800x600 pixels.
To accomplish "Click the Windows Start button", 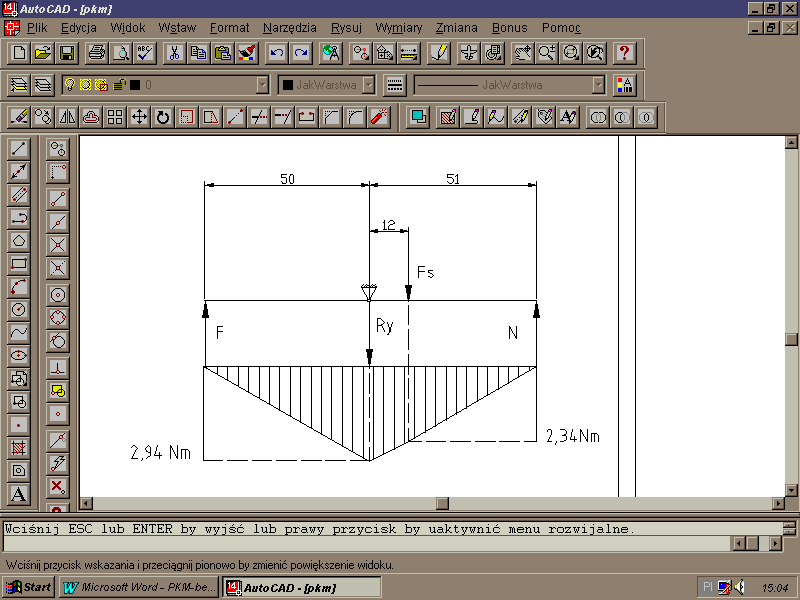I will (x=28, y=587).
